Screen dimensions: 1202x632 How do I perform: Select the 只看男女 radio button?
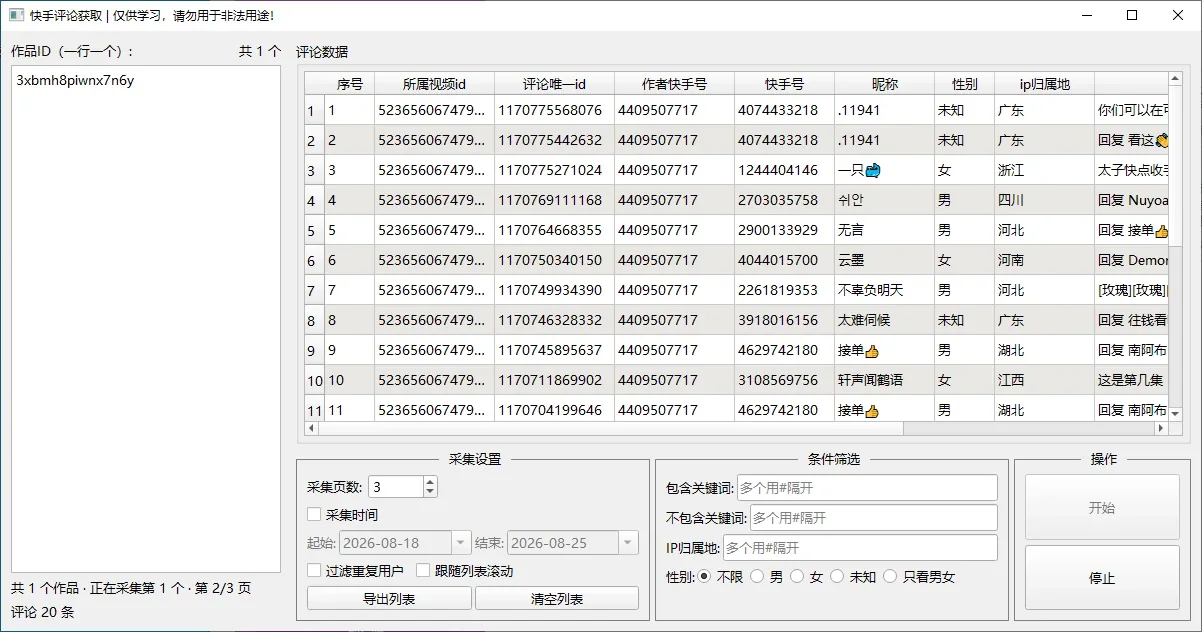pyautogui.click(x=890, y=577)
